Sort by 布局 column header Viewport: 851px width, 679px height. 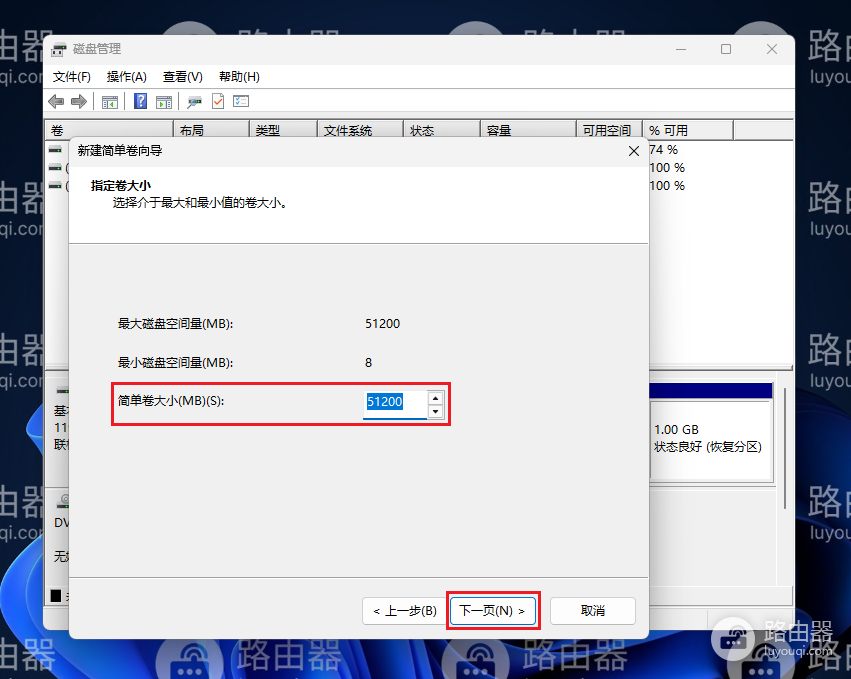(211, 130)
